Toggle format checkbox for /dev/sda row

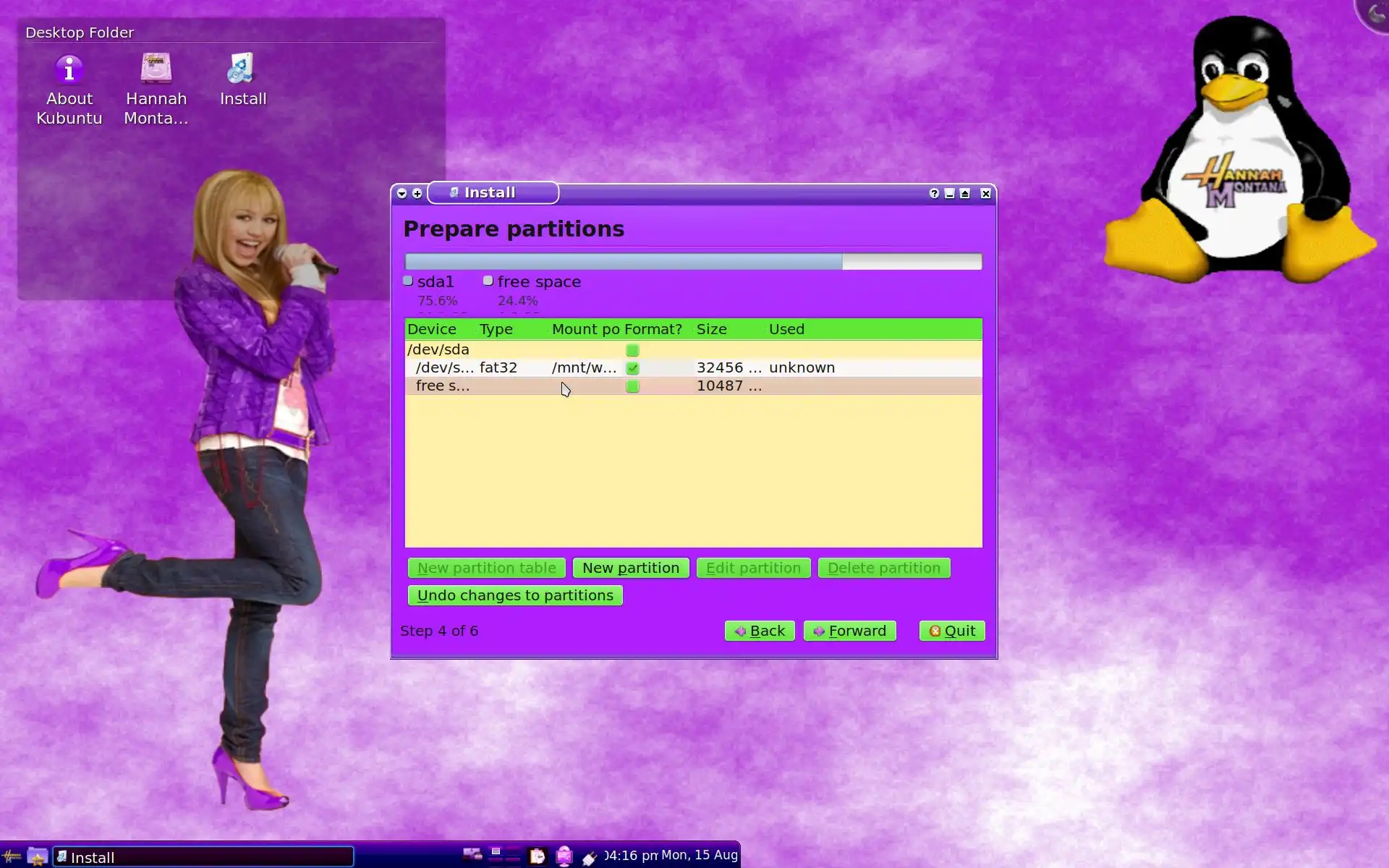point(632,350)
